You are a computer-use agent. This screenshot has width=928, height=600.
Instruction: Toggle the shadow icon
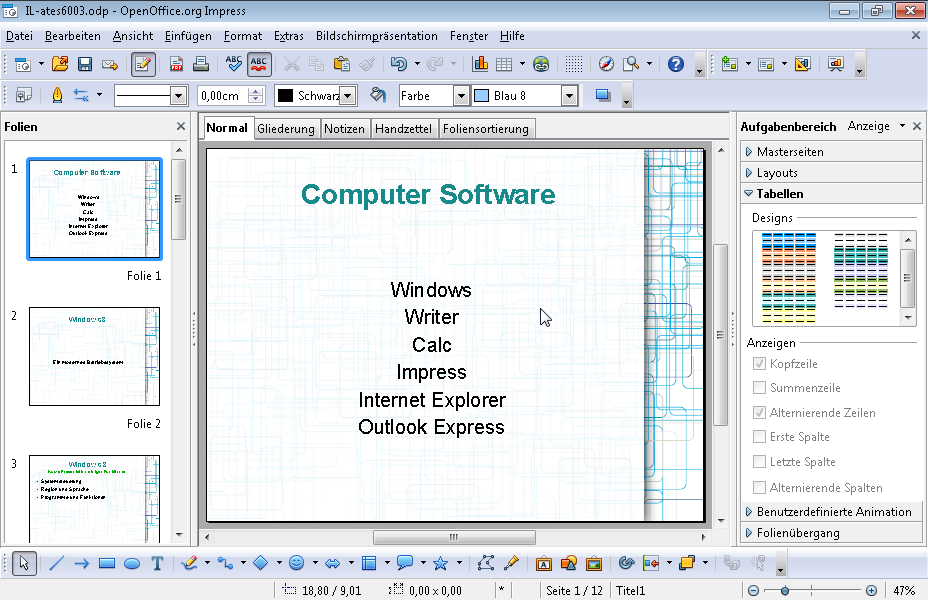point(603,95)
